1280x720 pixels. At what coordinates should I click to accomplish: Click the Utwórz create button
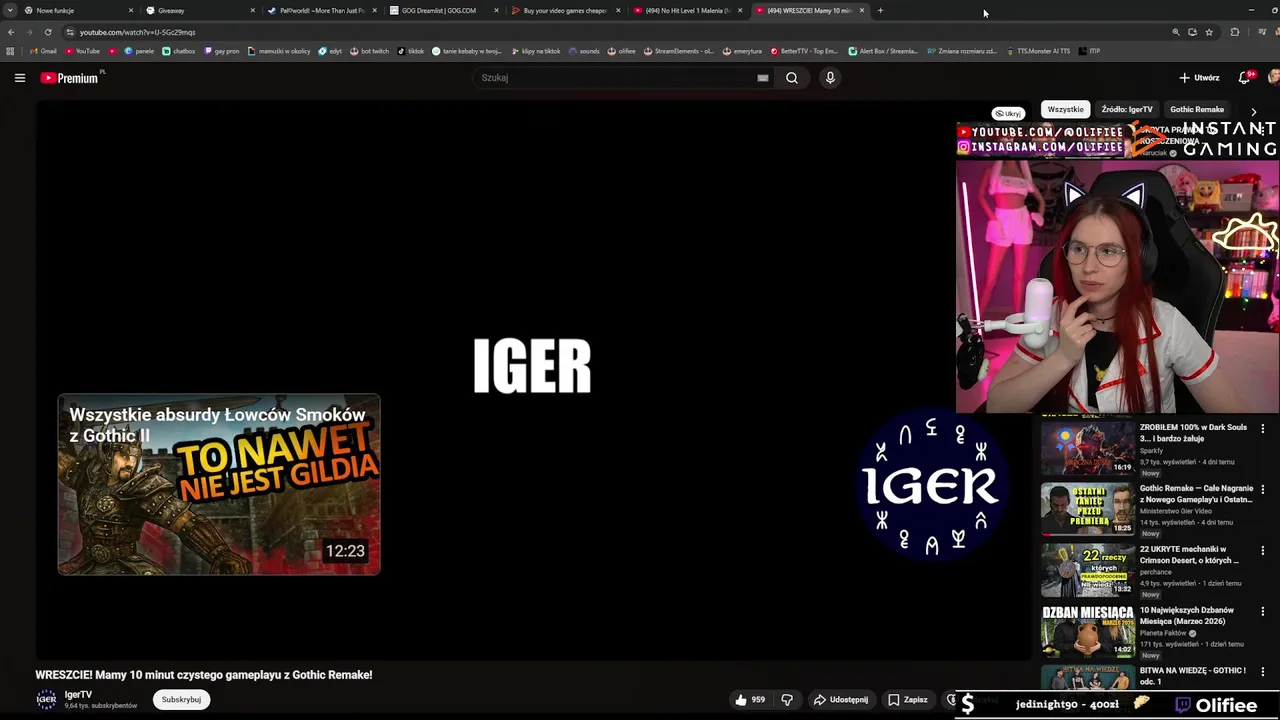tap(1199, 77)
